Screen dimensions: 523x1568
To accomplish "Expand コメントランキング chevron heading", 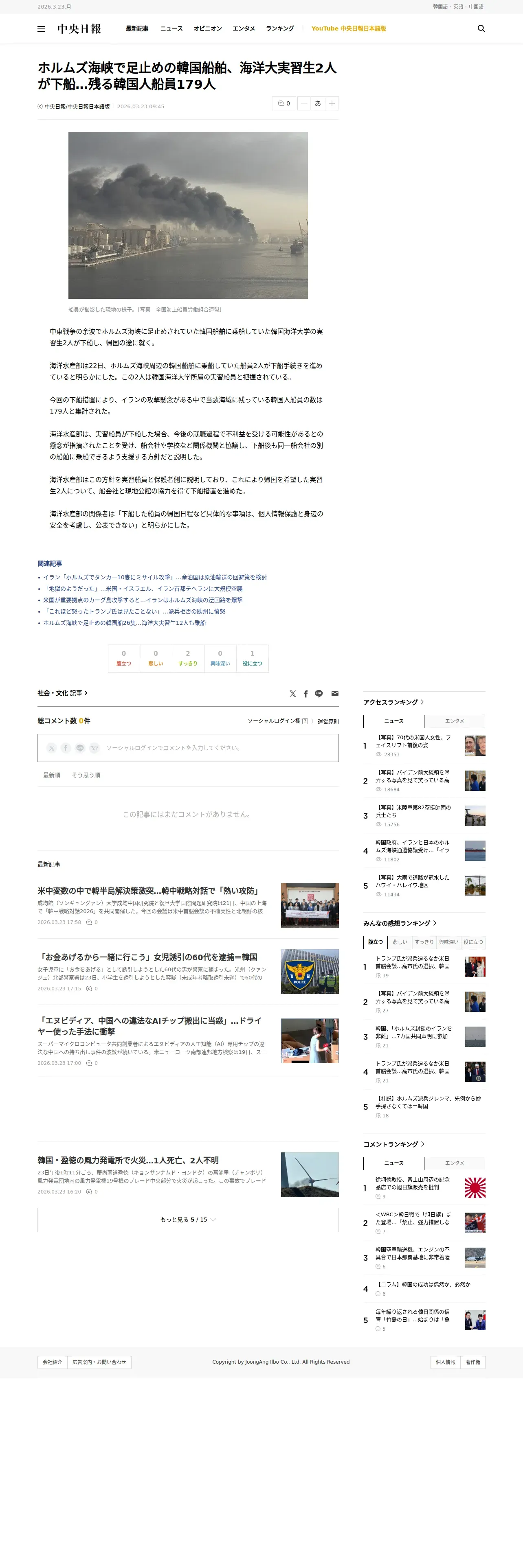I will click(x=394, y=1144).
